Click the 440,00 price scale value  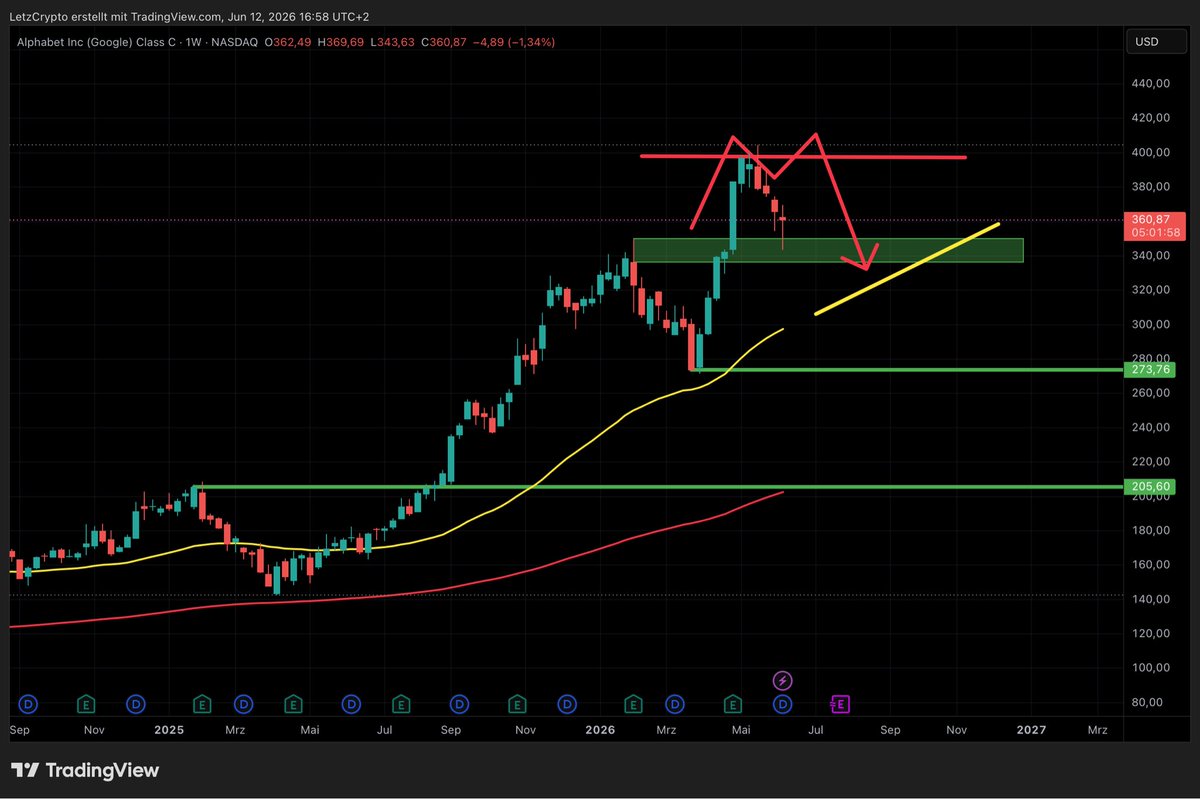pos(1150,83)
